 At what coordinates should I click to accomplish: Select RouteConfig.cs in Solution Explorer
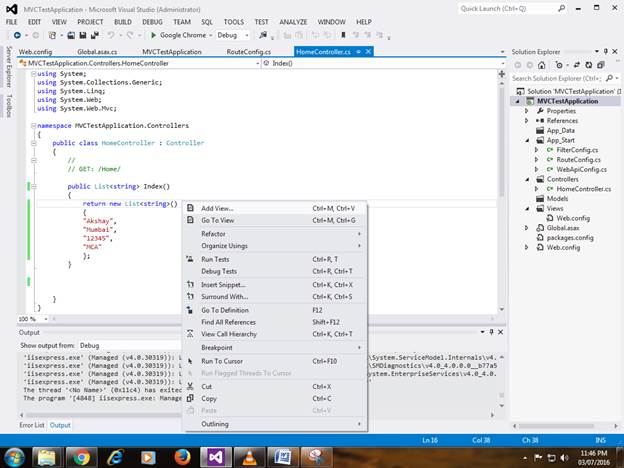576,160
